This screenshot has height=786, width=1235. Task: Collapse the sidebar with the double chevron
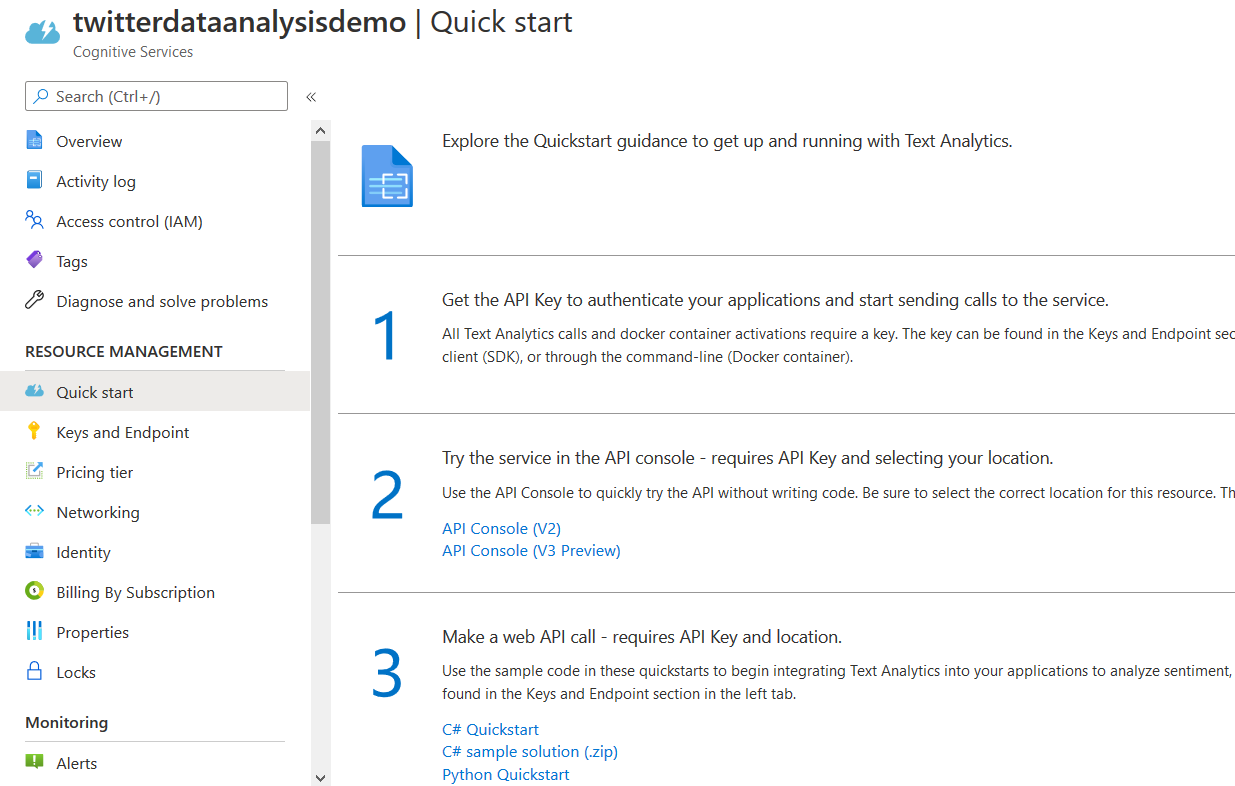311,97
